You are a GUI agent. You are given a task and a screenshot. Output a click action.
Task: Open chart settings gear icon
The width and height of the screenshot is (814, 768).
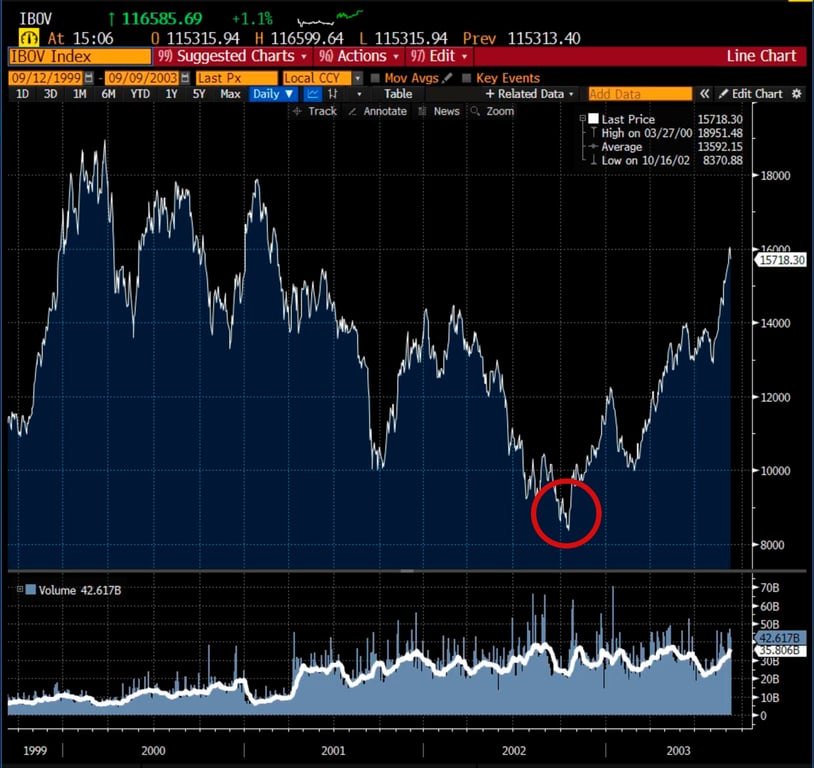click(x=797, y=94)
